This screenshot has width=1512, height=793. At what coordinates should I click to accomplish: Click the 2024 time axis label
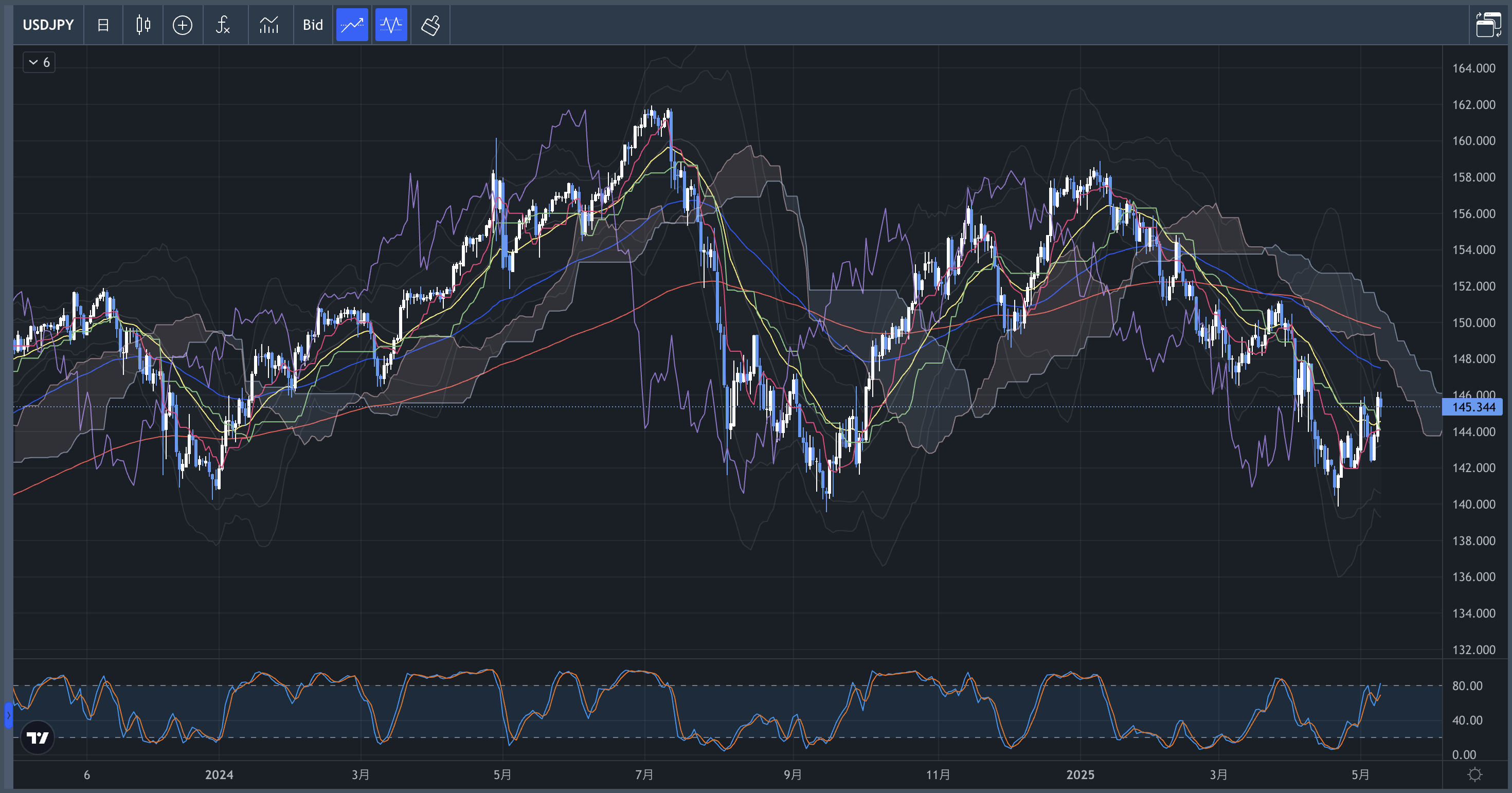point(219,775)
